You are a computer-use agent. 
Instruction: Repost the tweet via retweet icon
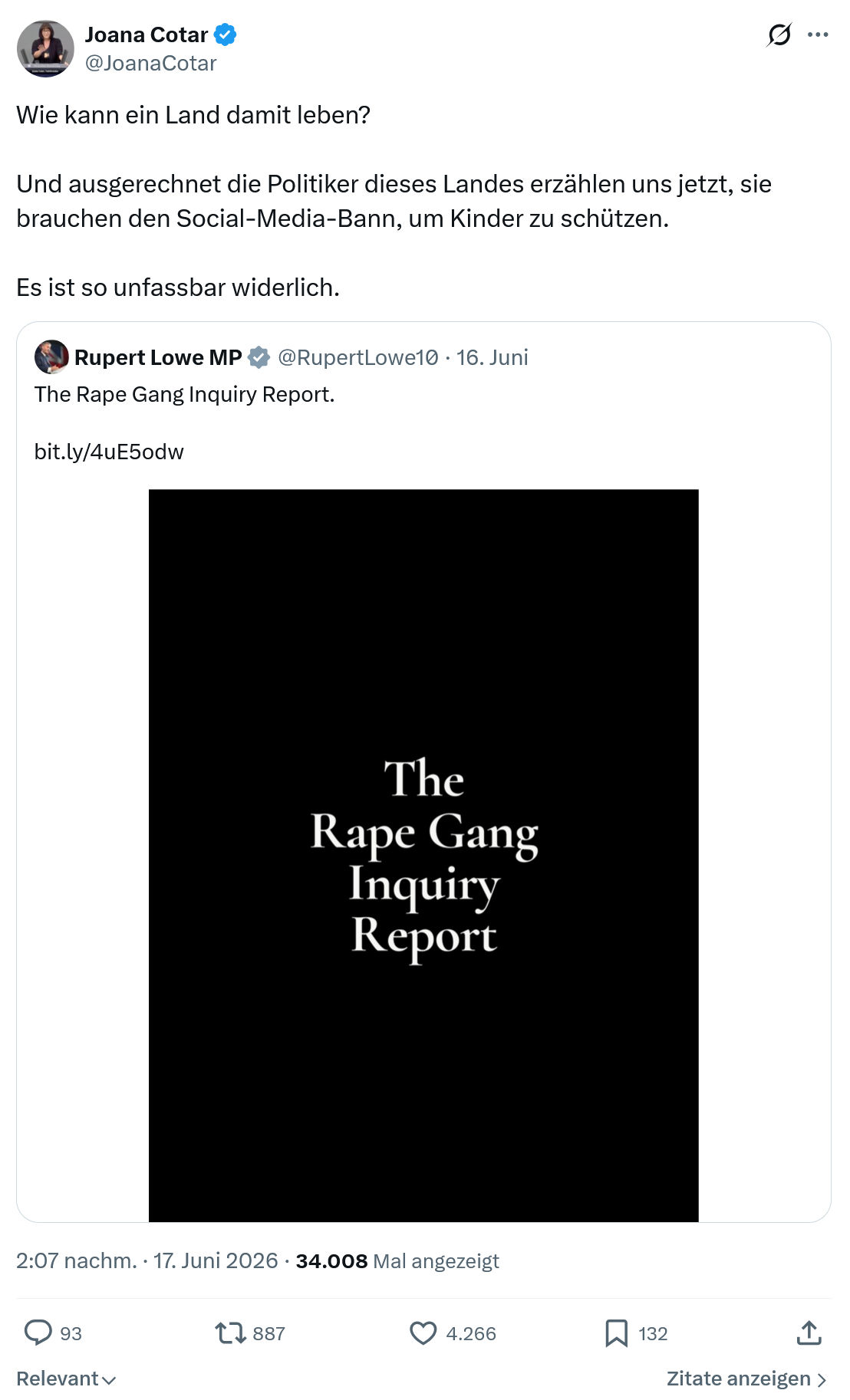coord(229,1333)
